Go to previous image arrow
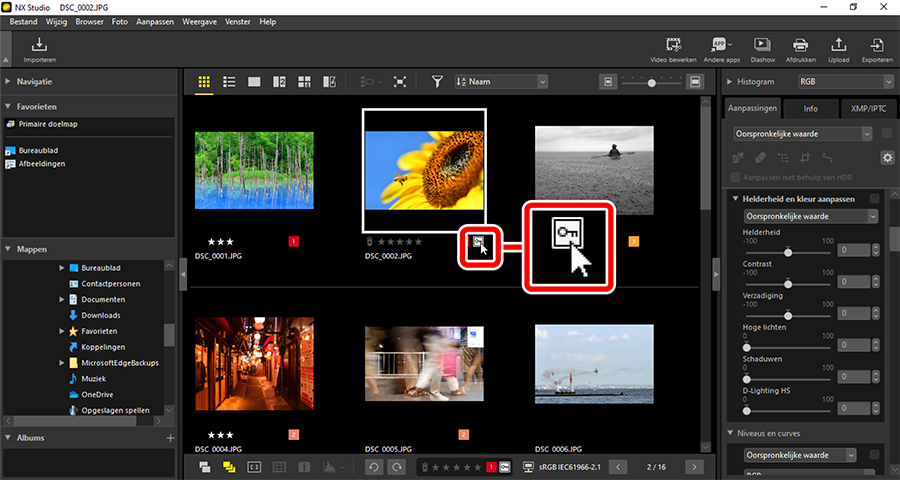Viewport: 900px width, 480px height. pyautogui.click(x=618, y=467)
